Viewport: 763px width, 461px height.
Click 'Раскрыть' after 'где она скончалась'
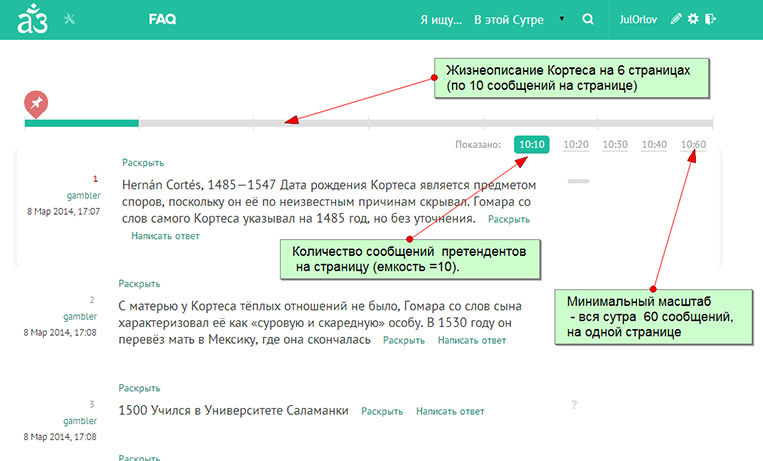[403, 341]
